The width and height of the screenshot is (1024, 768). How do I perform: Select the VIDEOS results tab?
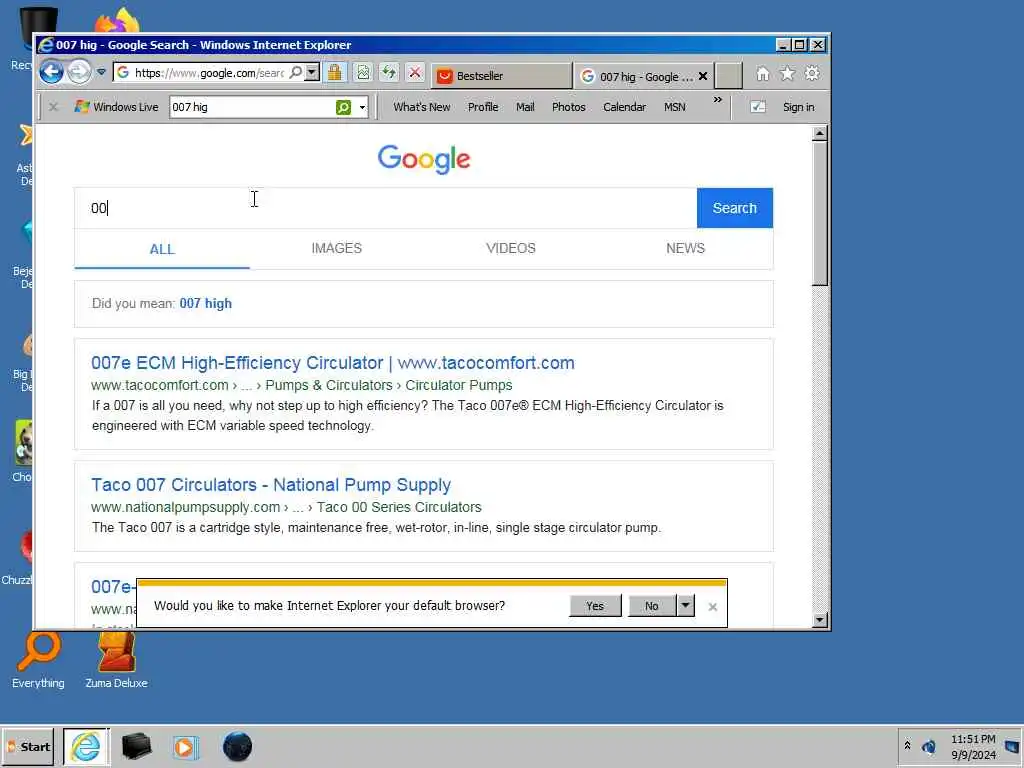(511, 248)
